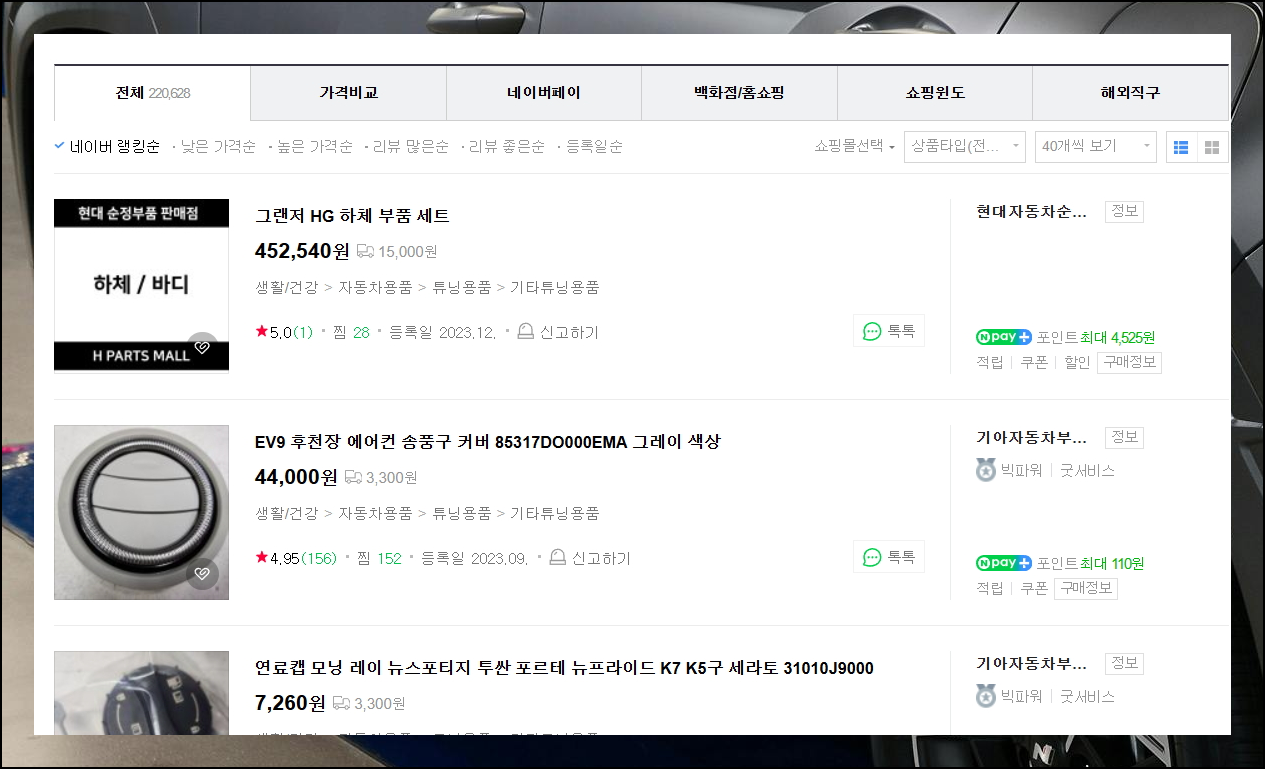
Task: Switch to list view icon
Action: (1181, 147)
